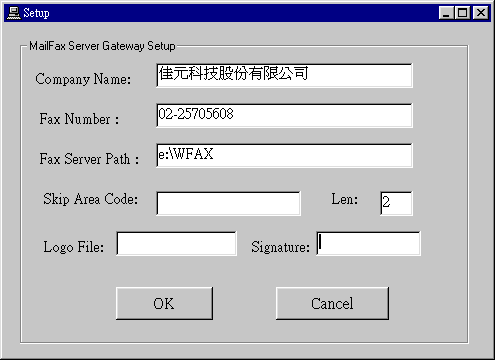The height and width of the screenshot is (360, 495).
Task: Maximize the Setup window
Action: pos(462,13)
